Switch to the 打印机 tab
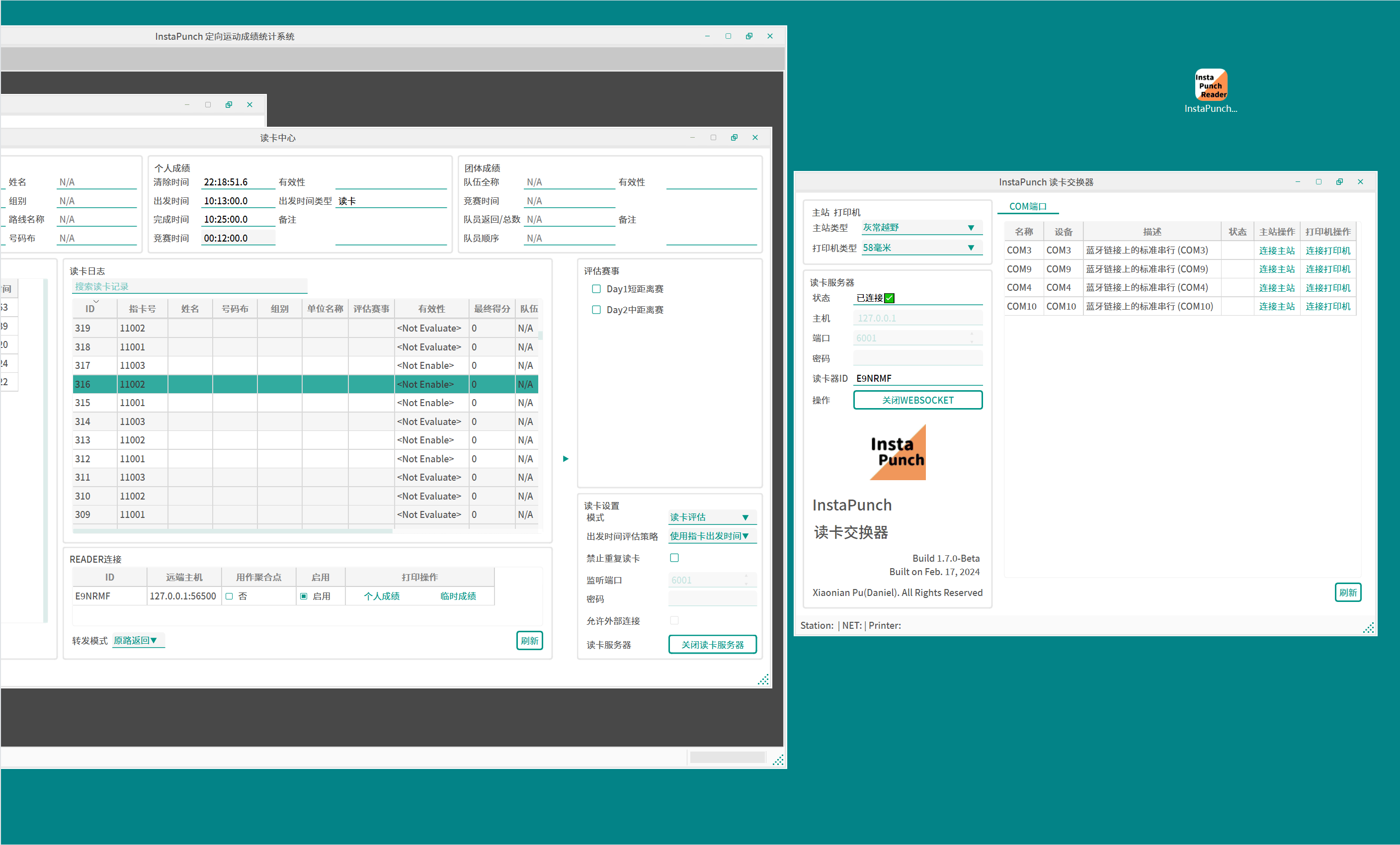1400x845 pixels. click(848, 213)
